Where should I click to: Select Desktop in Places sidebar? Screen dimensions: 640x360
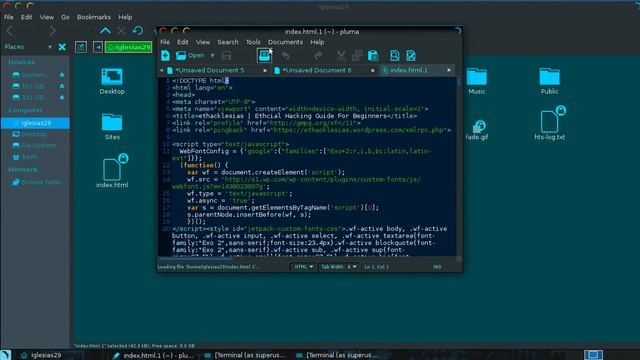coord(35,134)
